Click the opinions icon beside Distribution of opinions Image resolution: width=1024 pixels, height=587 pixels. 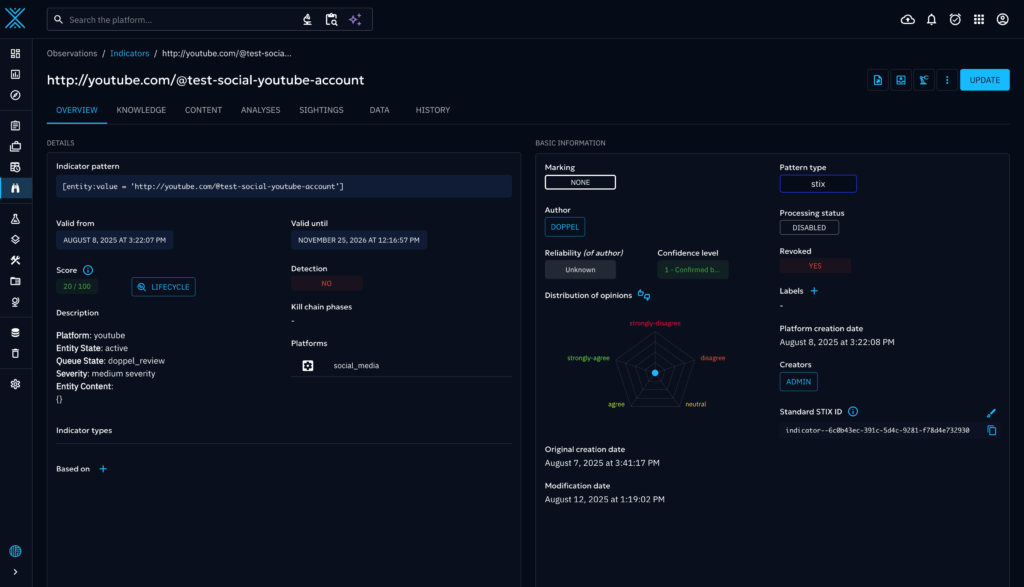tap(644, 295)
